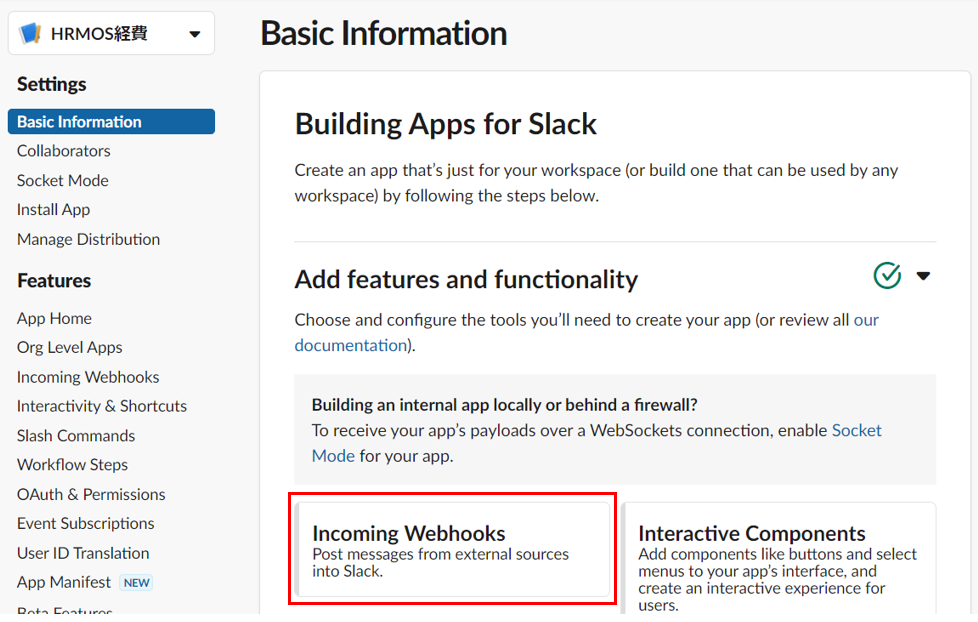This screenshot has height=622, width=978.
Task: Open the Slash Commands page
Action: [x=75, y=435]
